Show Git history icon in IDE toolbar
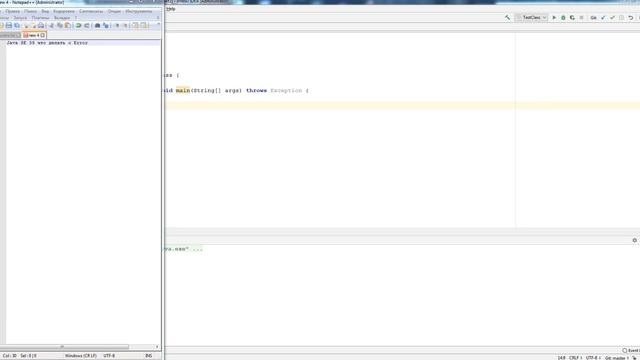Image resolution: width=640 pixels, height=360 pixels. click(x=622, y=18)
